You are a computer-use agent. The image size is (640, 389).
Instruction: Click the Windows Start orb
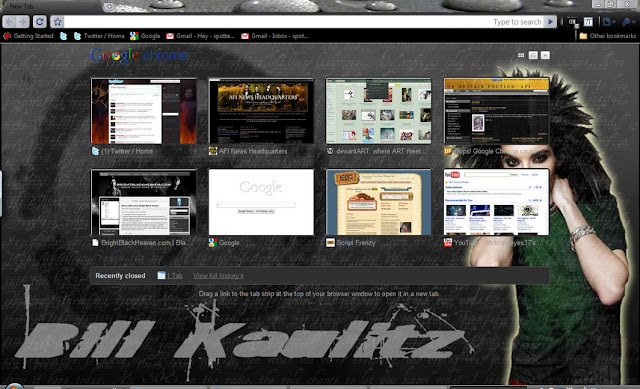[14, 386]
